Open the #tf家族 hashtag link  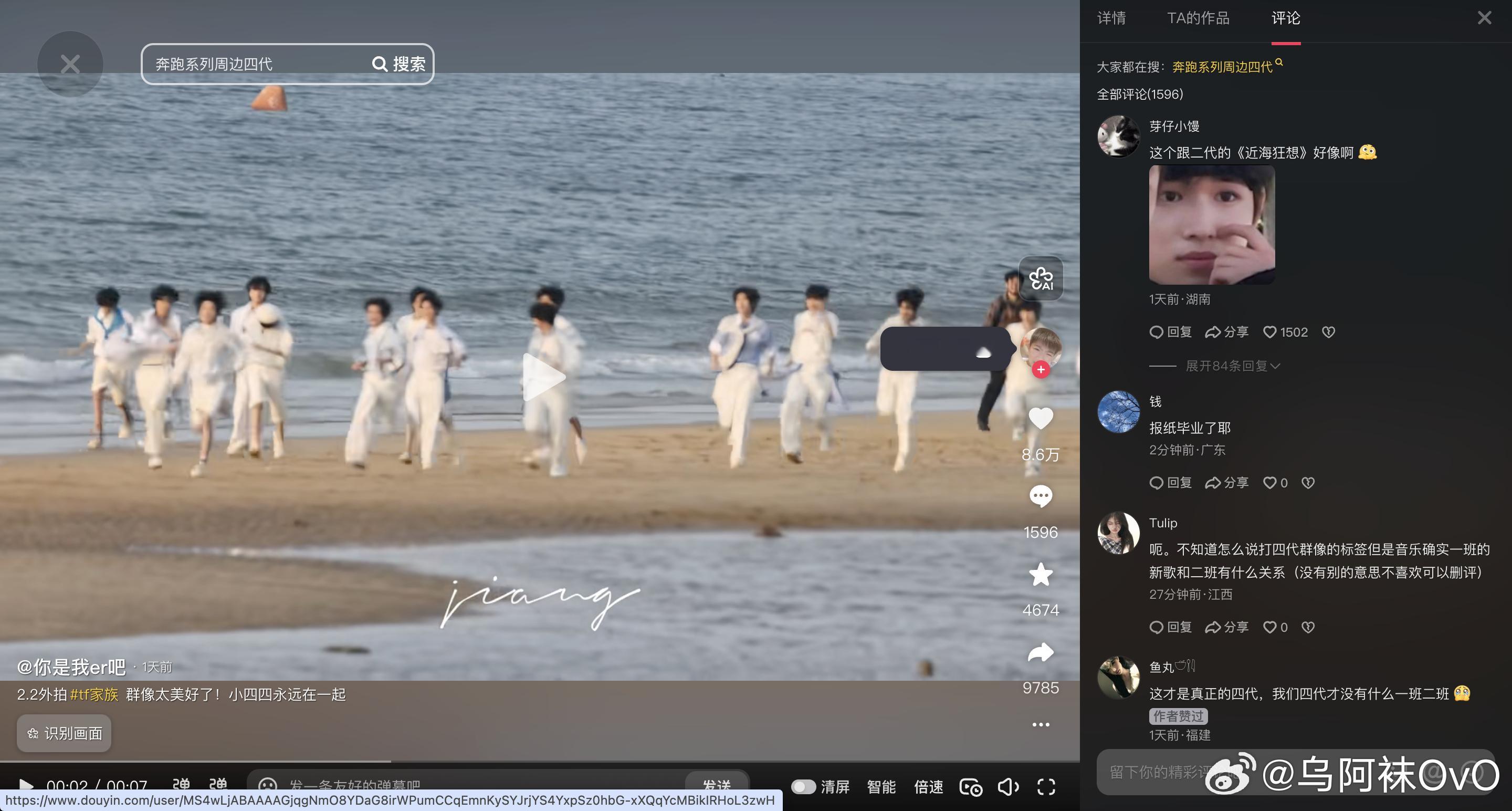94,695
